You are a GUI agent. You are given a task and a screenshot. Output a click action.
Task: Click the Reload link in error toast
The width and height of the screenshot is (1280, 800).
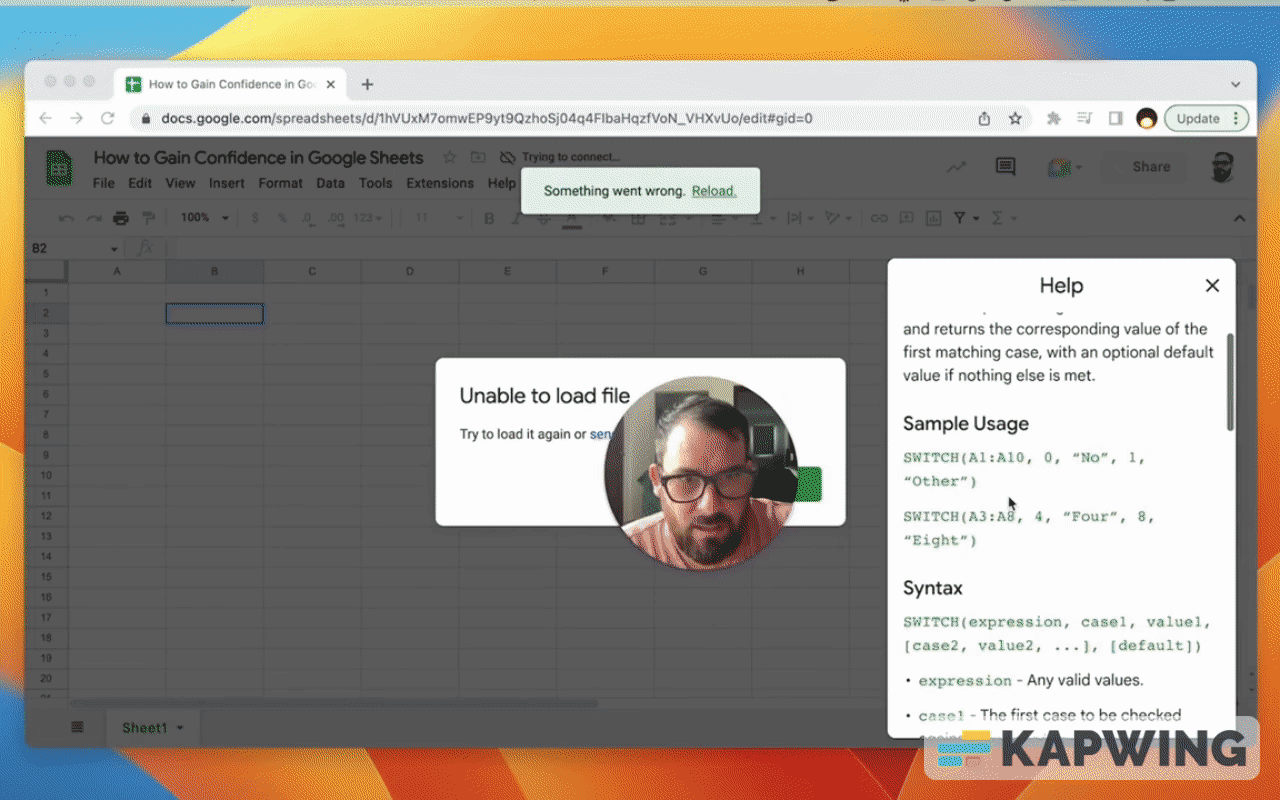pyautogui.click(x=714, y=191)
